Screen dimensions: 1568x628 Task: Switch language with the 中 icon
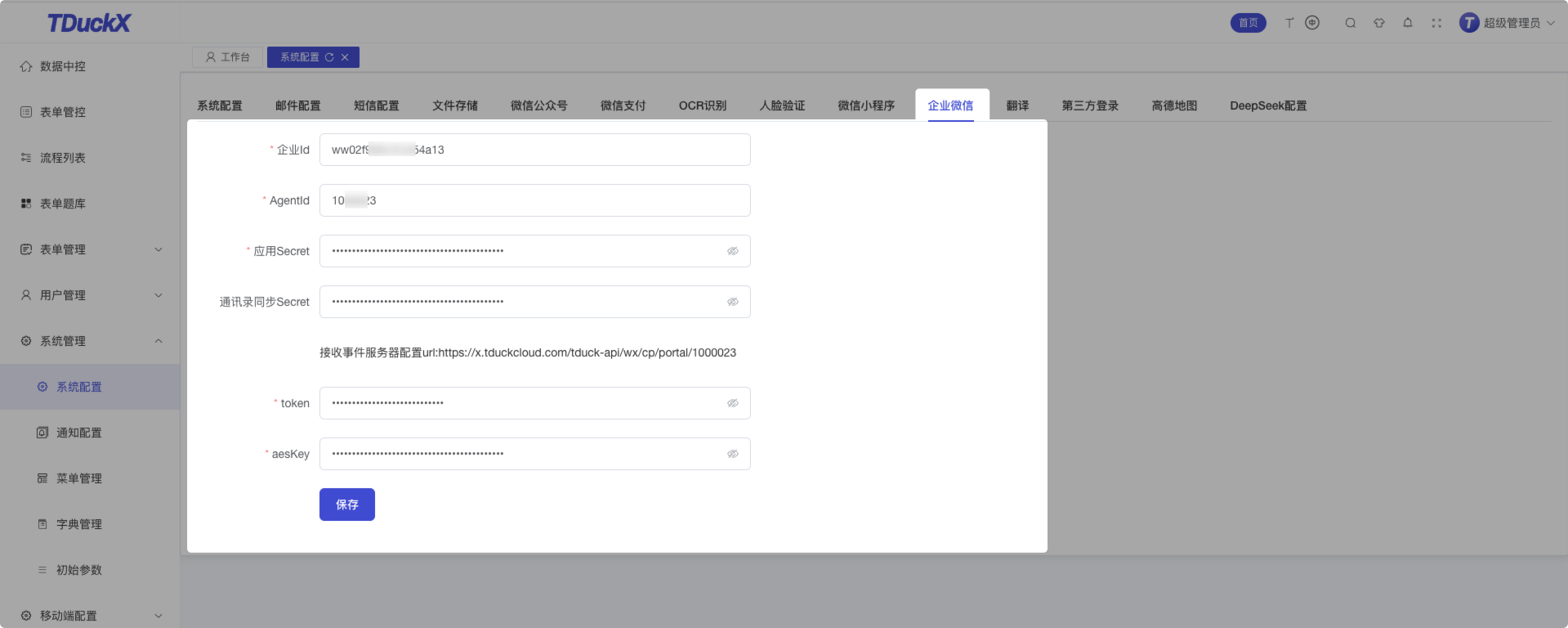1312,23
